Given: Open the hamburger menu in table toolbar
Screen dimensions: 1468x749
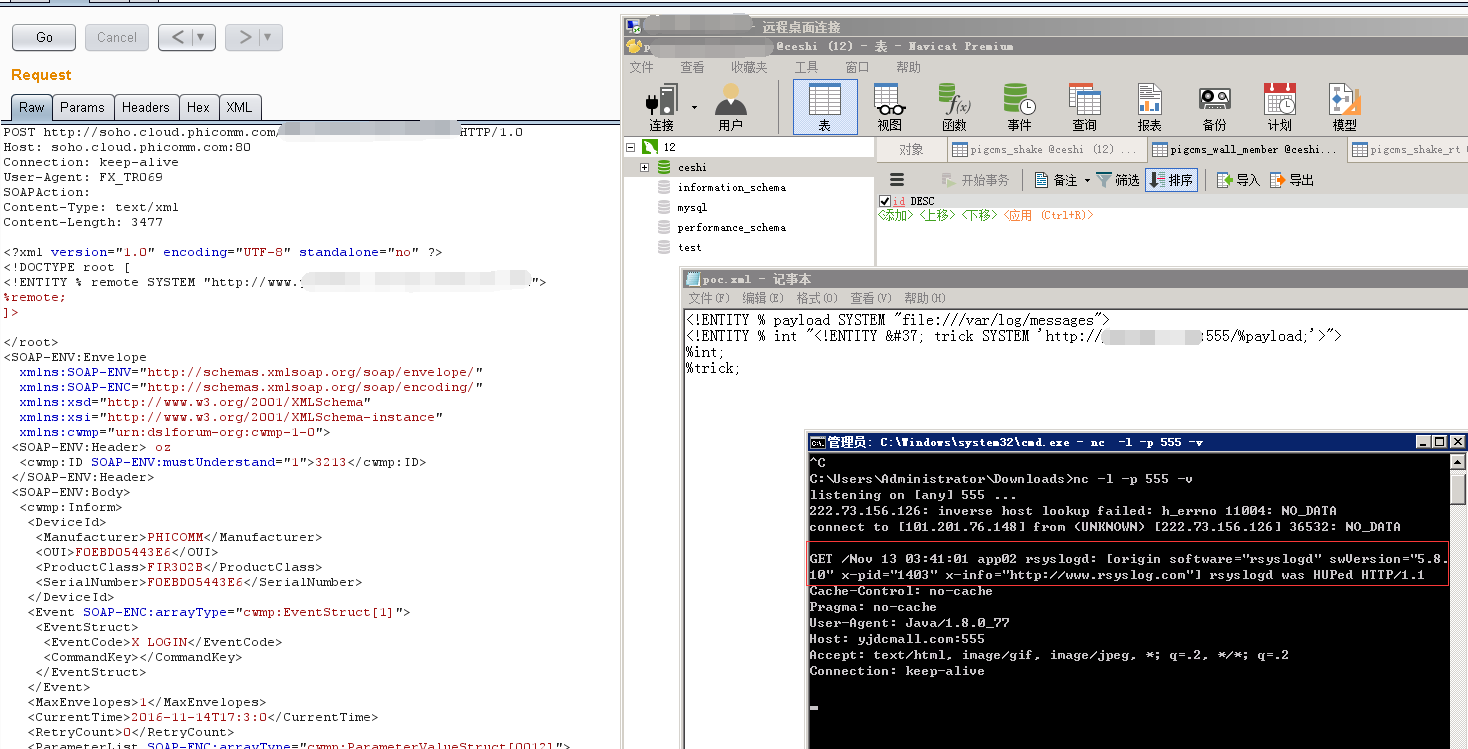Looking at the screenshot, I should pos(897,180).
